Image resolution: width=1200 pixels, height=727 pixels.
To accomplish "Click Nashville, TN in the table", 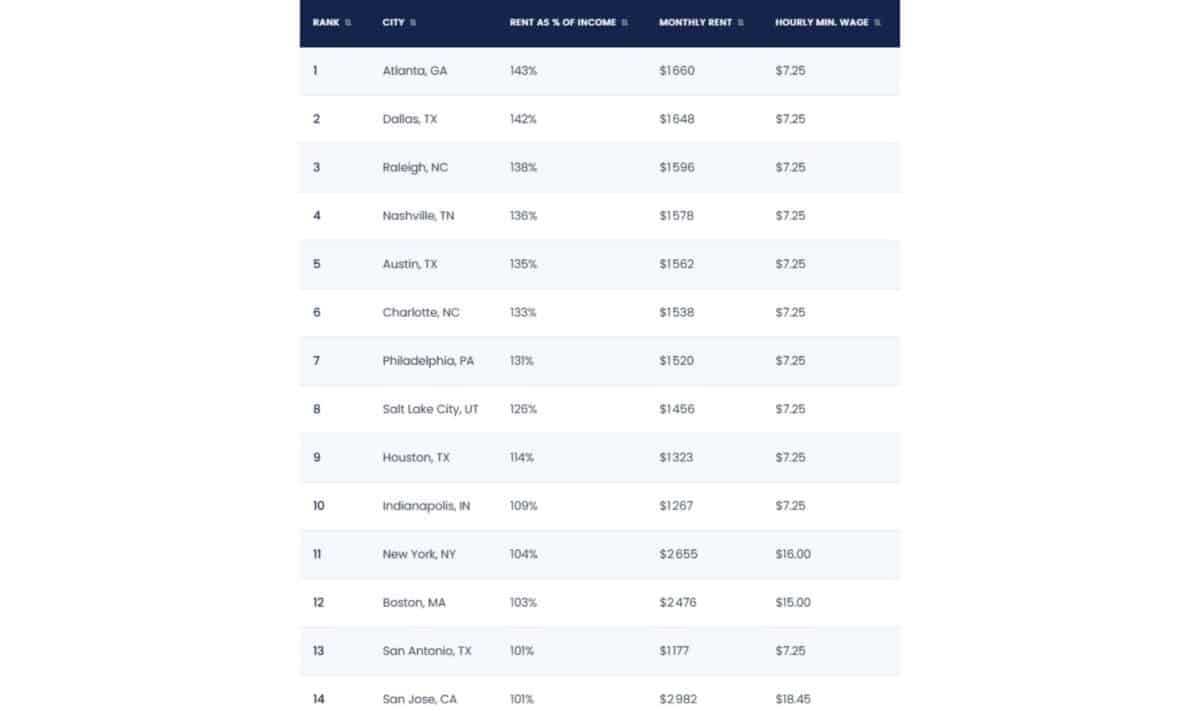I will [x=418, y=216].
